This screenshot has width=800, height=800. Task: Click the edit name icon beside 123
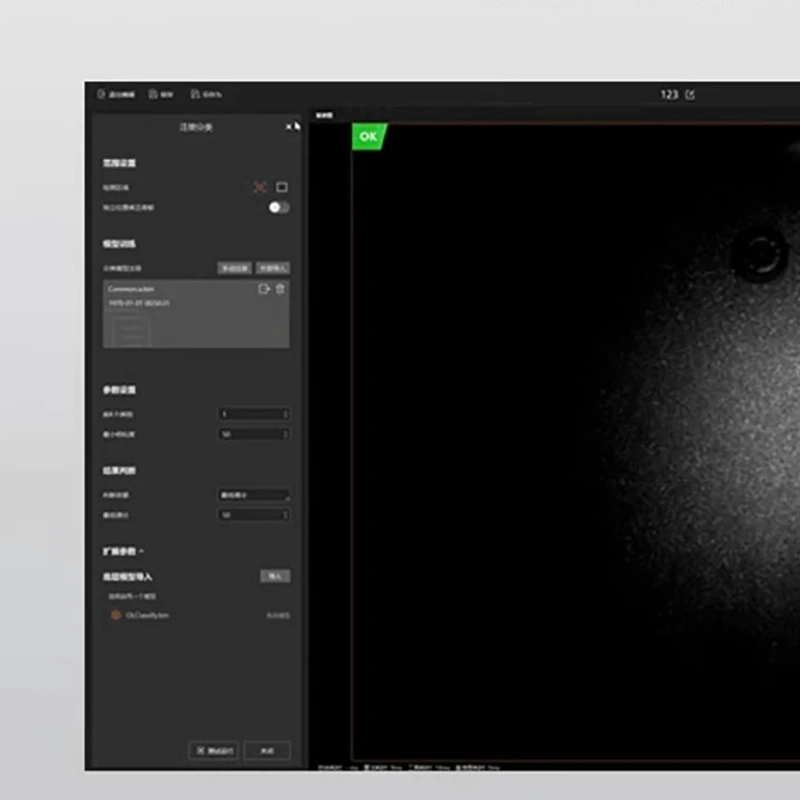point(690,95)
